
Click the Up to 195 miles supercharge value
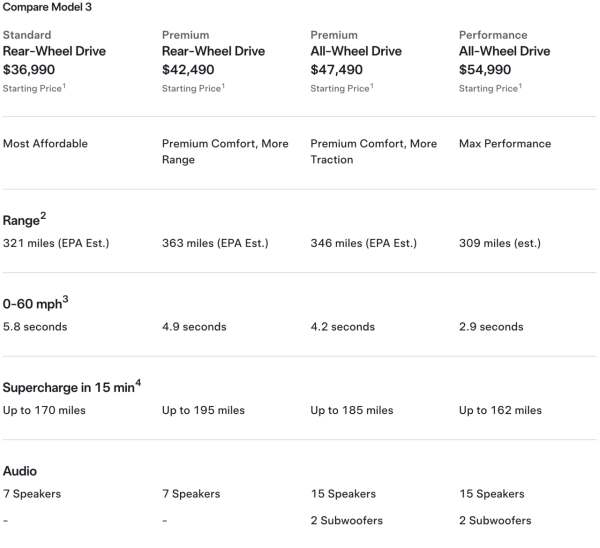(203, 410)
